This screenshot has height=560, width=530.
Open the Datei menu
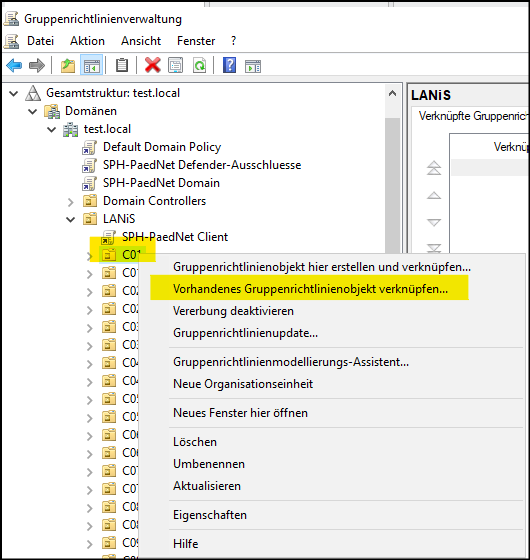(40, 41)
